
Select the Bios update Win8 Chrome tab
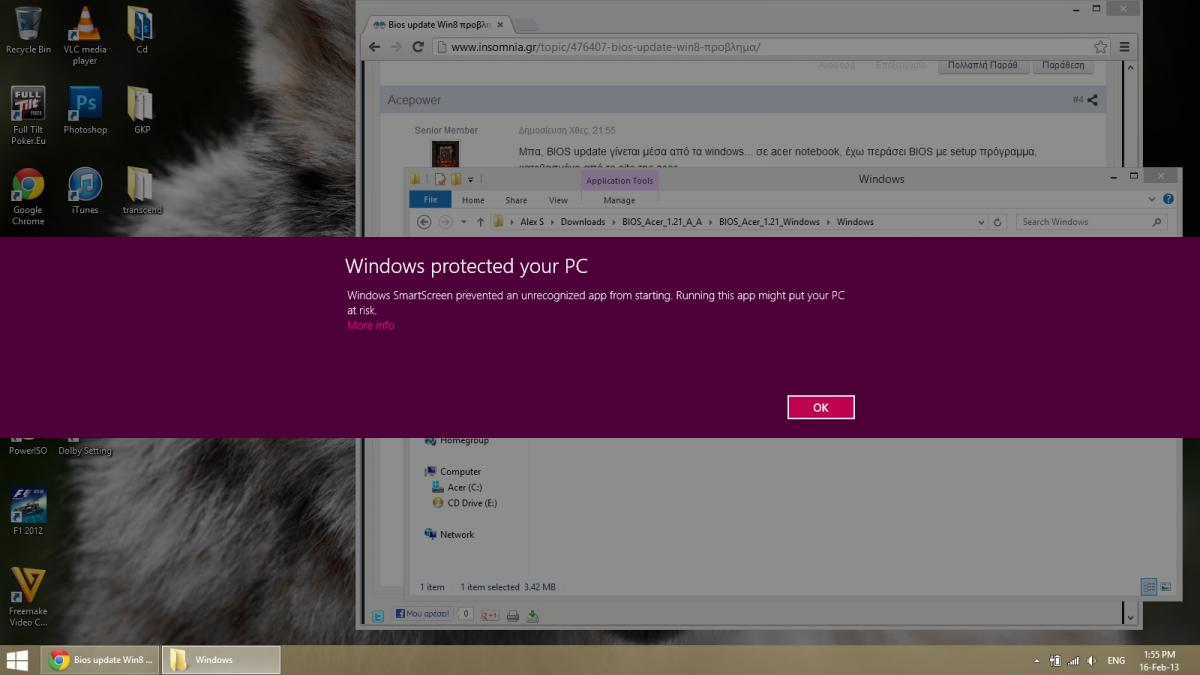click(x=436, y=24)
